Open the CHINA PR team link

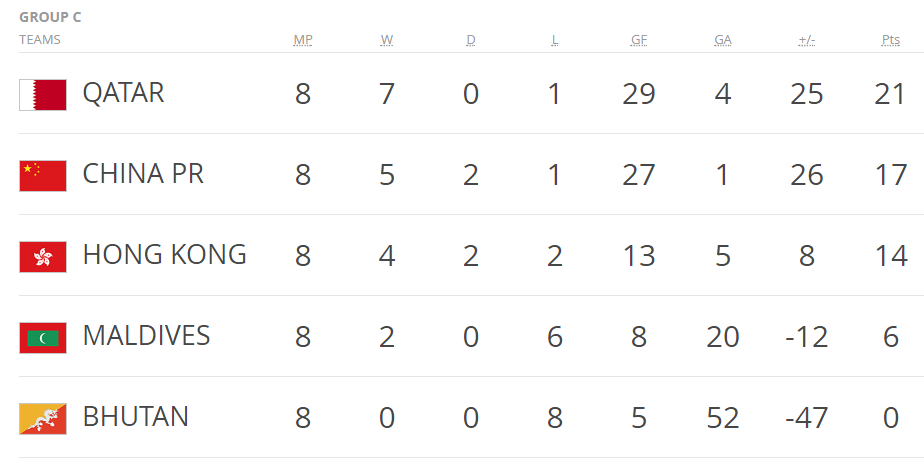pyautogui.click(x=143, y=174)
